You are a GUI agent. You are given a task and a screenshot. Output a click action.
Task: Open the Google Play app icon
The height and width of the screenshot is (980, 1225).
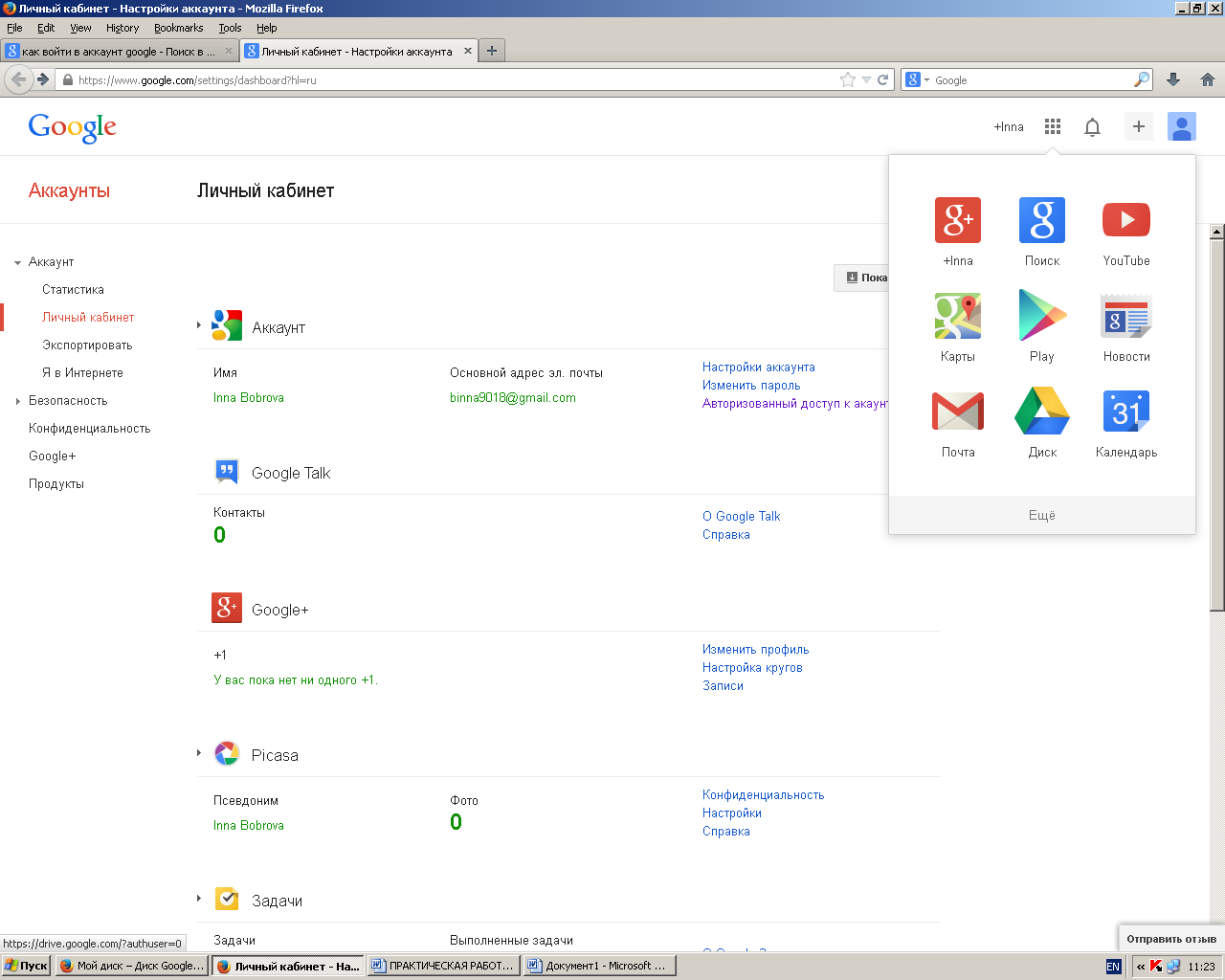tap(1042, 315)
